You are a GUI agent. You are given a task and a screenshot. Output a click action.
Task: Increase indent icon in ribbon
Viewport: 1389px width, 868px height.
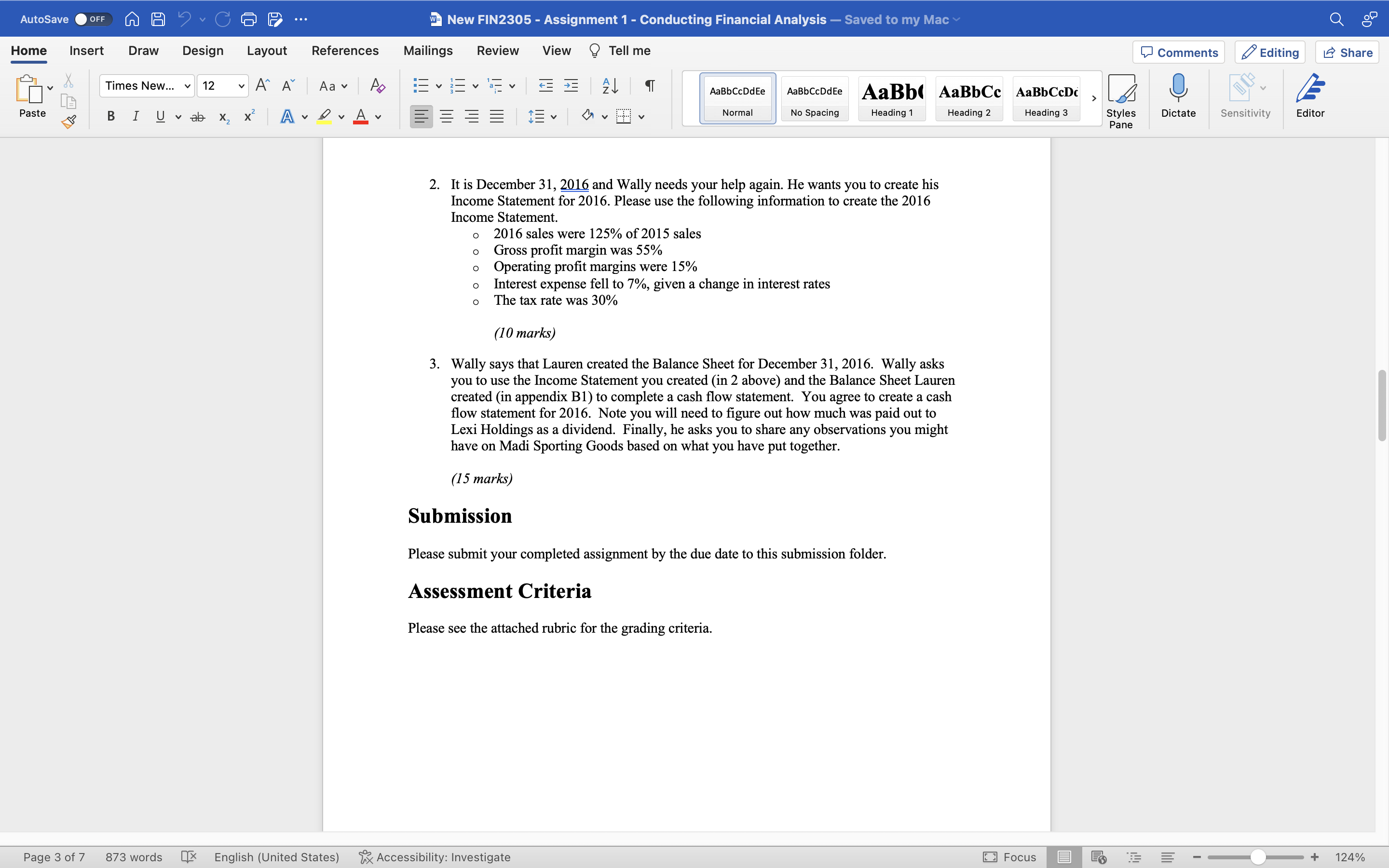(x=571, y=86)
